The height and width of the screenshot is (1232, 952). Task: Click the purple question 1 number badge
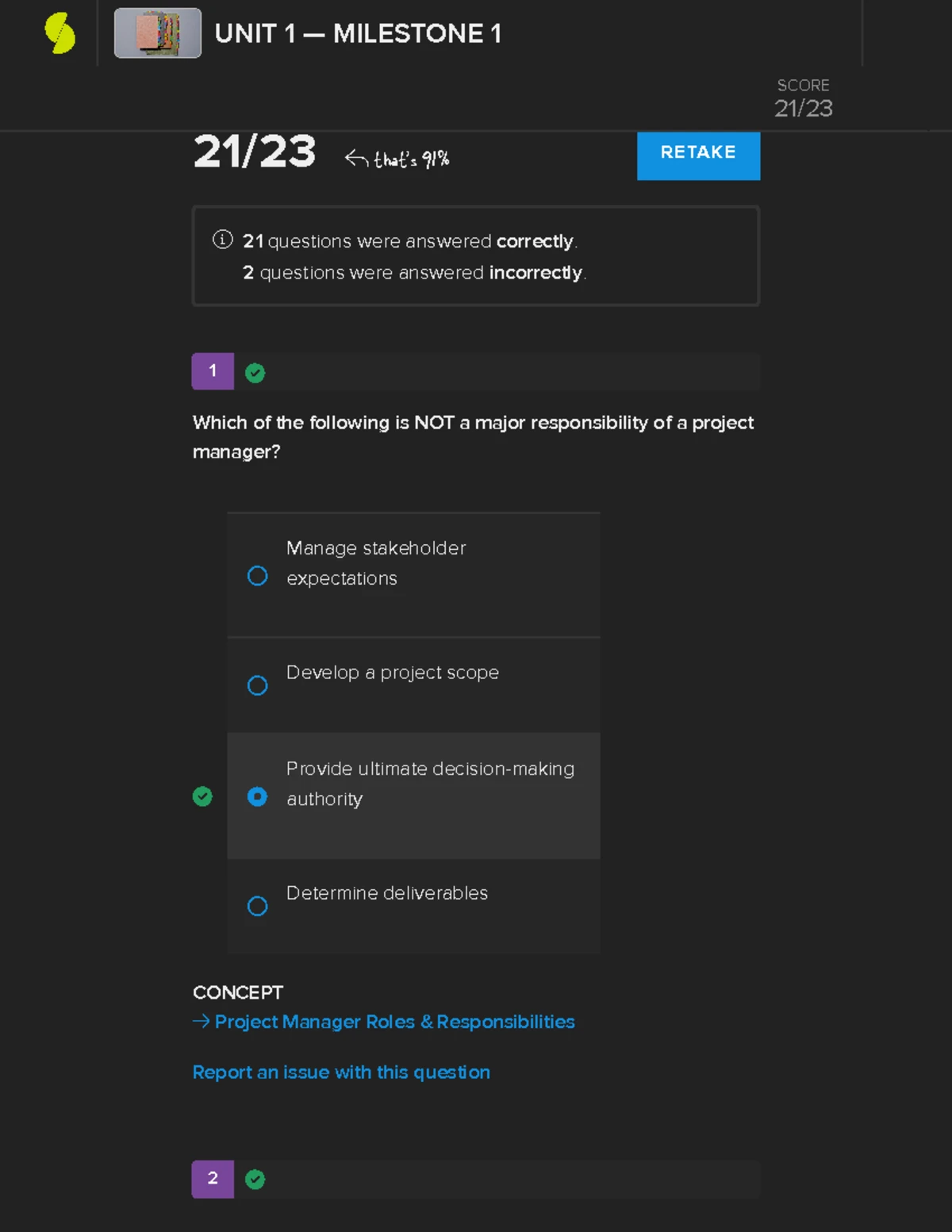click(212, 370)
